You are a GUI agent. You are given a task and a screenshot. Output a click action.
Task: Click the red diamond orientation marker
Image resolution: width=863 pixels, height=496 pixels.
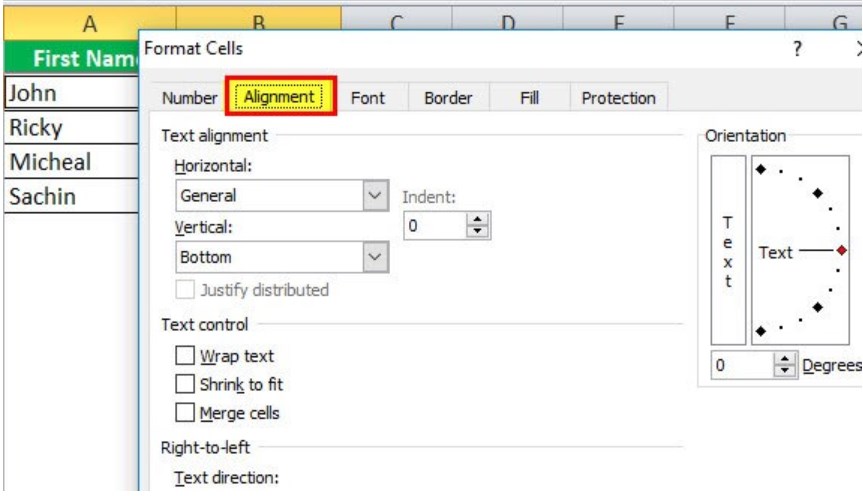pyautogui.click(x=842, y=250)
